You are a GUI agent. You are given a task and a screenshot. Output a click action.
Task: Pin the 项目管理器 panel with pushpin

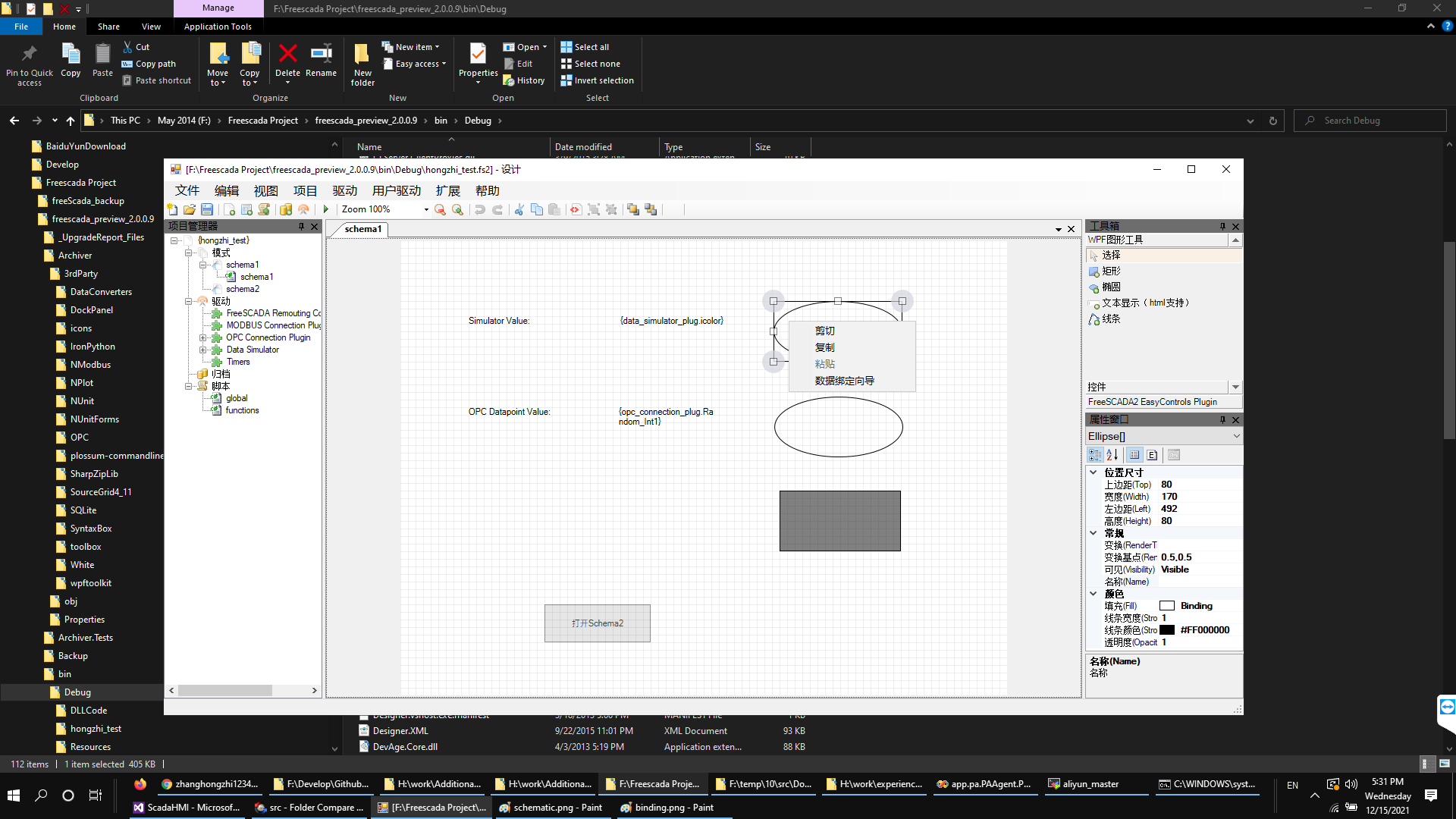tap(301, 226)
